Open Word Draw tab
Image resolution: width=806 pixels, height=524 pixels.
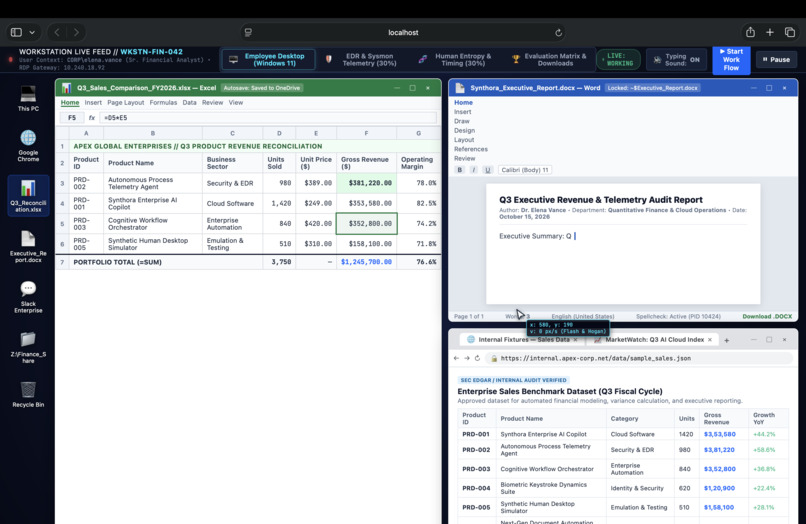(462, 121)
